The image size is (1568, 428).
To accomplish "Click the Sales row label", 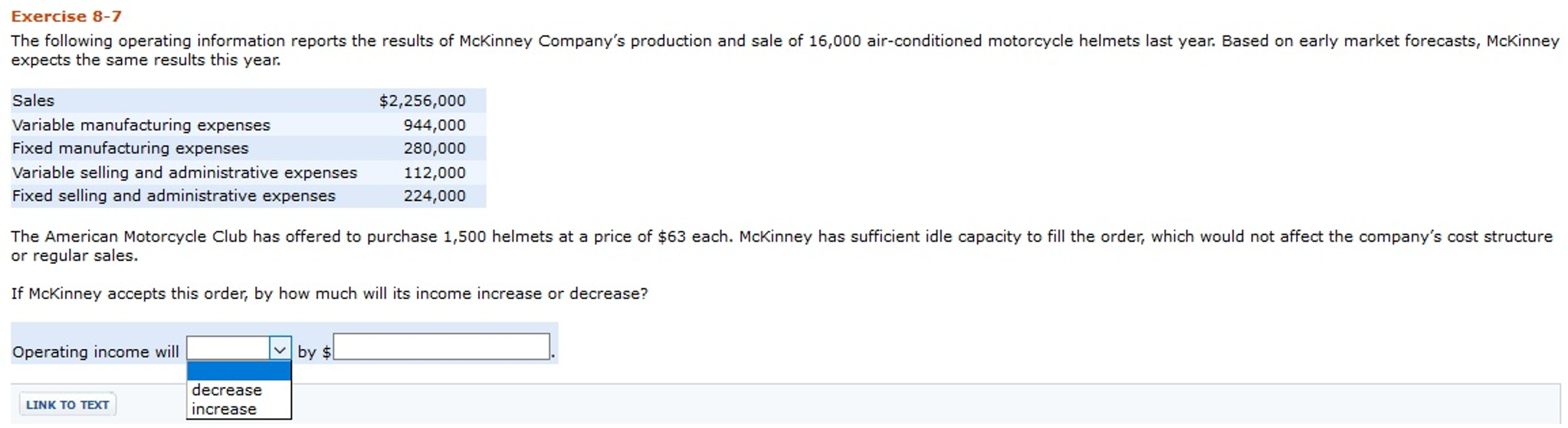I will 33,100.
